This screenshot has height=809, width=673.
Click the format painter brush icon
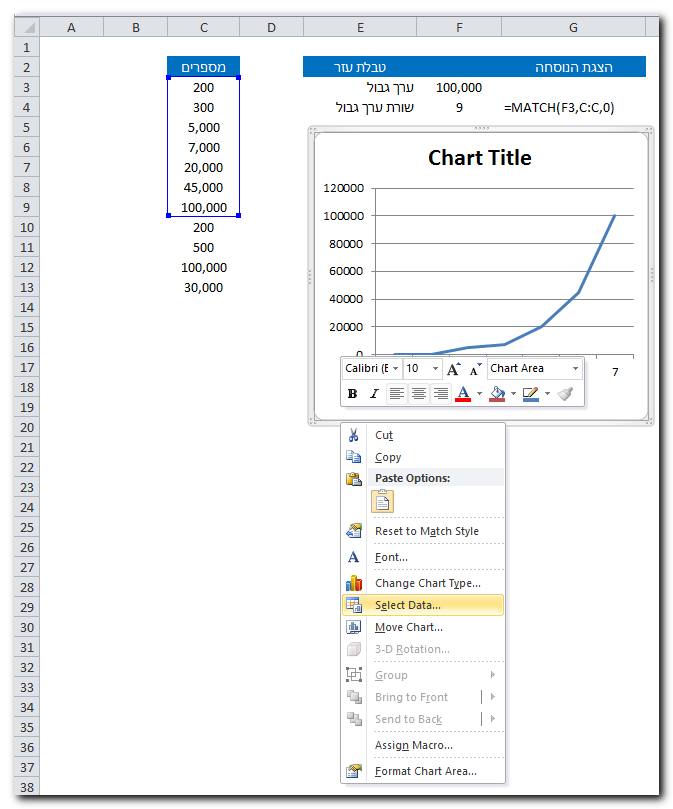[x=566, y=394]
